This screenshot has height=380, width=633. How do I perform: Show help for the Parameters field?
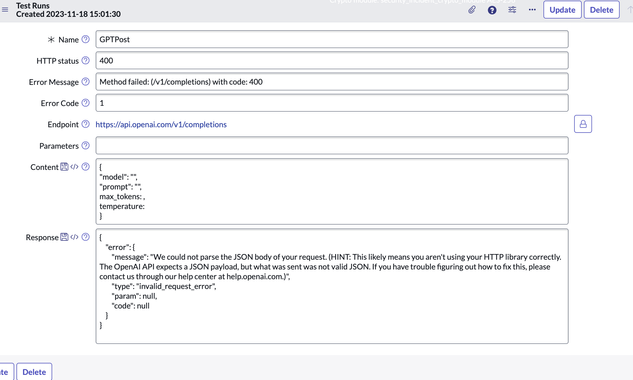click(x=85, y=145)
